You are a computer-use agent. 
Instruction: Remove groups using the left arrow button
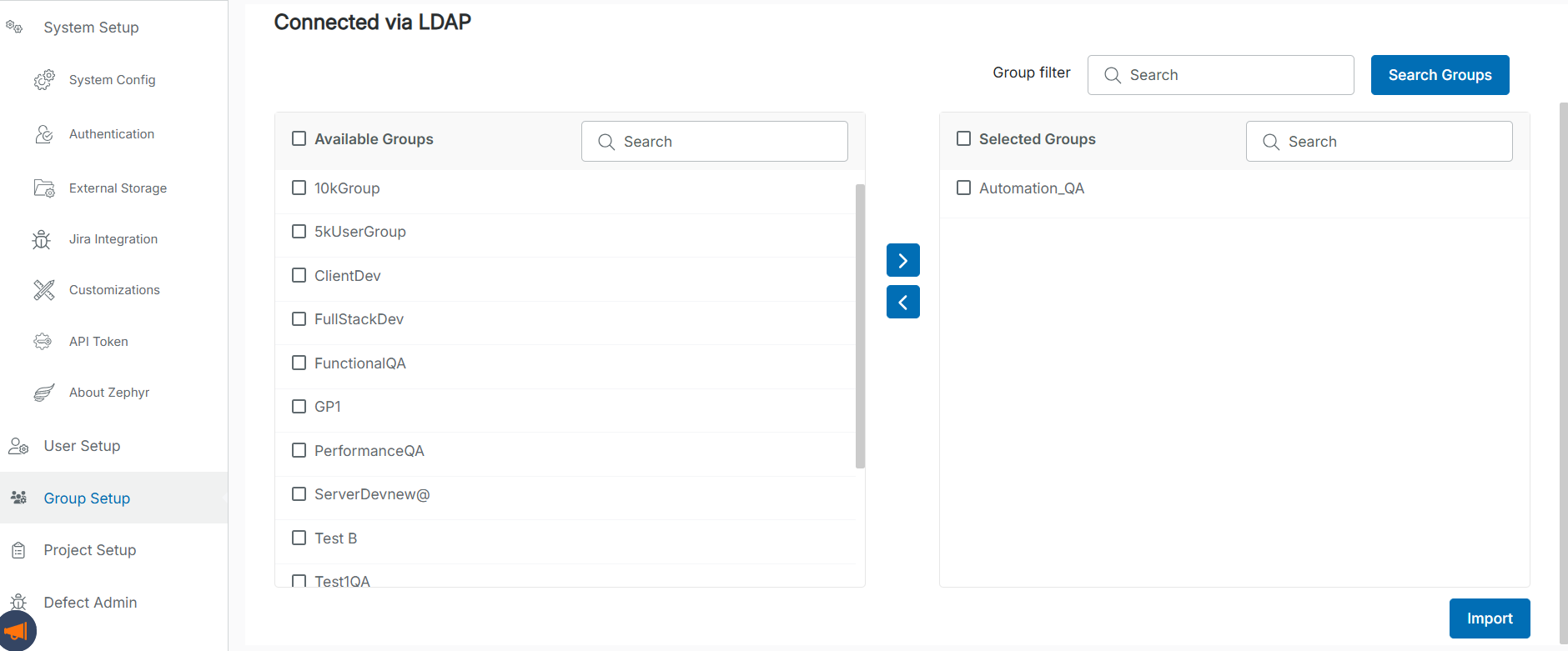tap(902, 302)
